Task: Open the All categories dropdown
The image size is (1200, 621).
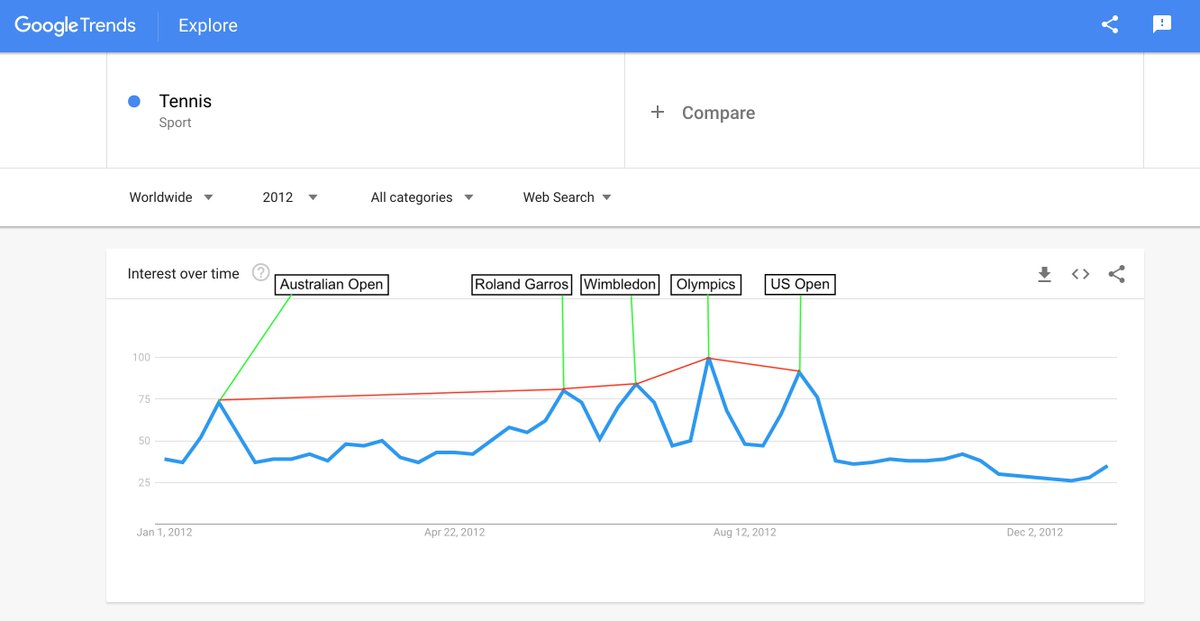Action: click(421, 197)
